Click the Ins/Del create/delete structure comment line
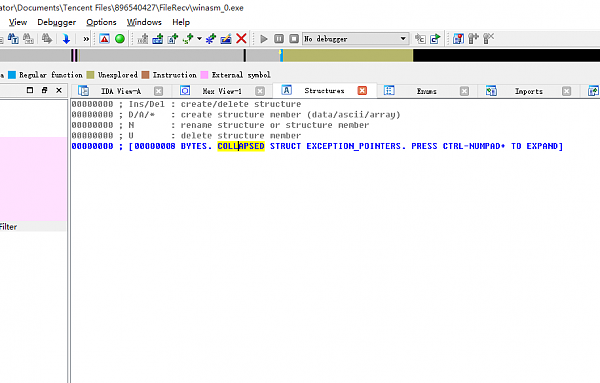 [x=186, y=104]
